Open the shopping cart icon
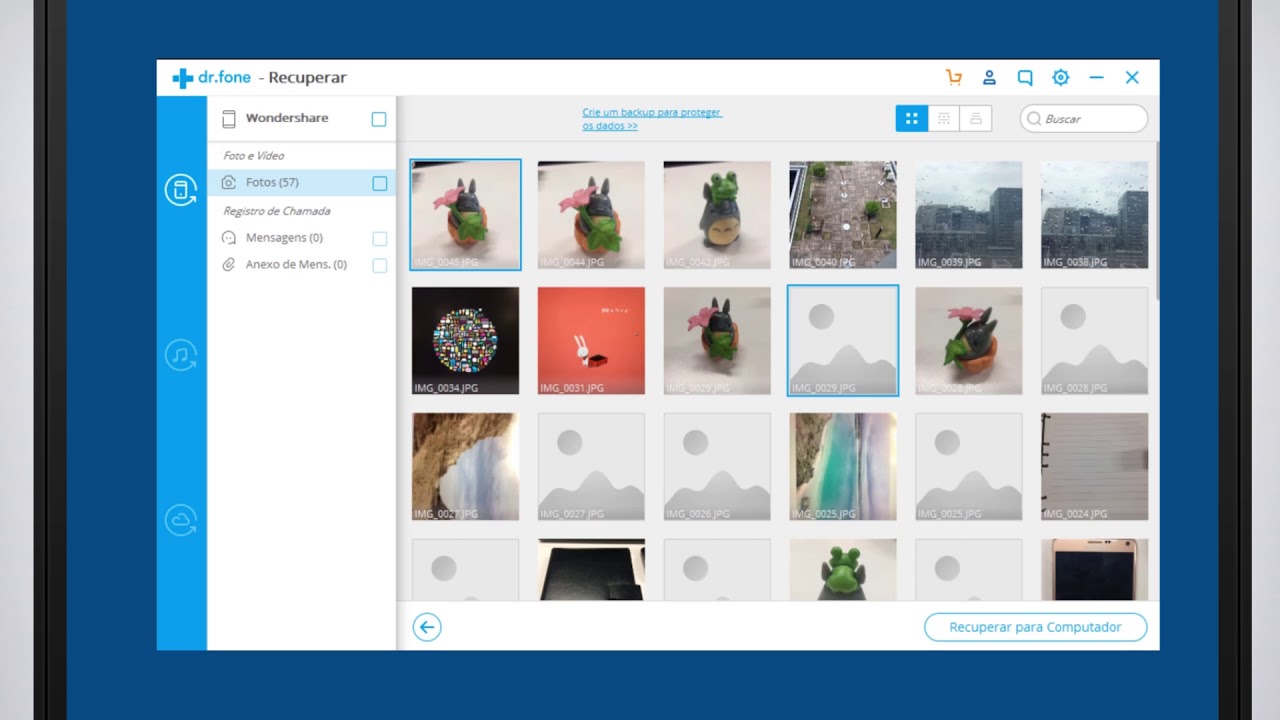The width and height of the screenshot is (1280, 720). 954,77
